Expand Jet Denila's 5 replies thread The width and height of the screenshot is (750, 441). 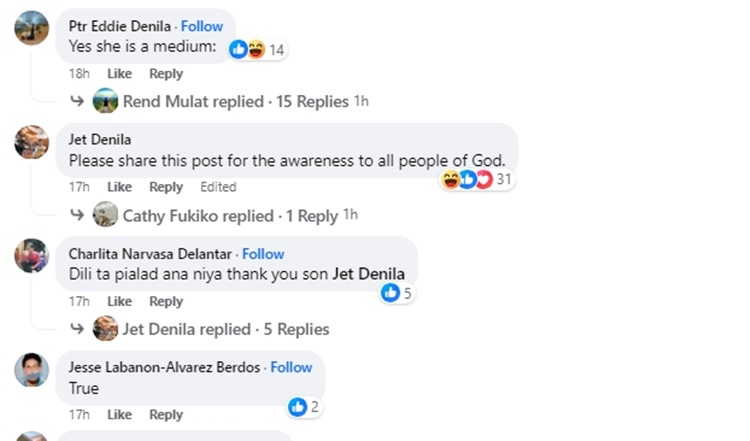coord(225,329)
